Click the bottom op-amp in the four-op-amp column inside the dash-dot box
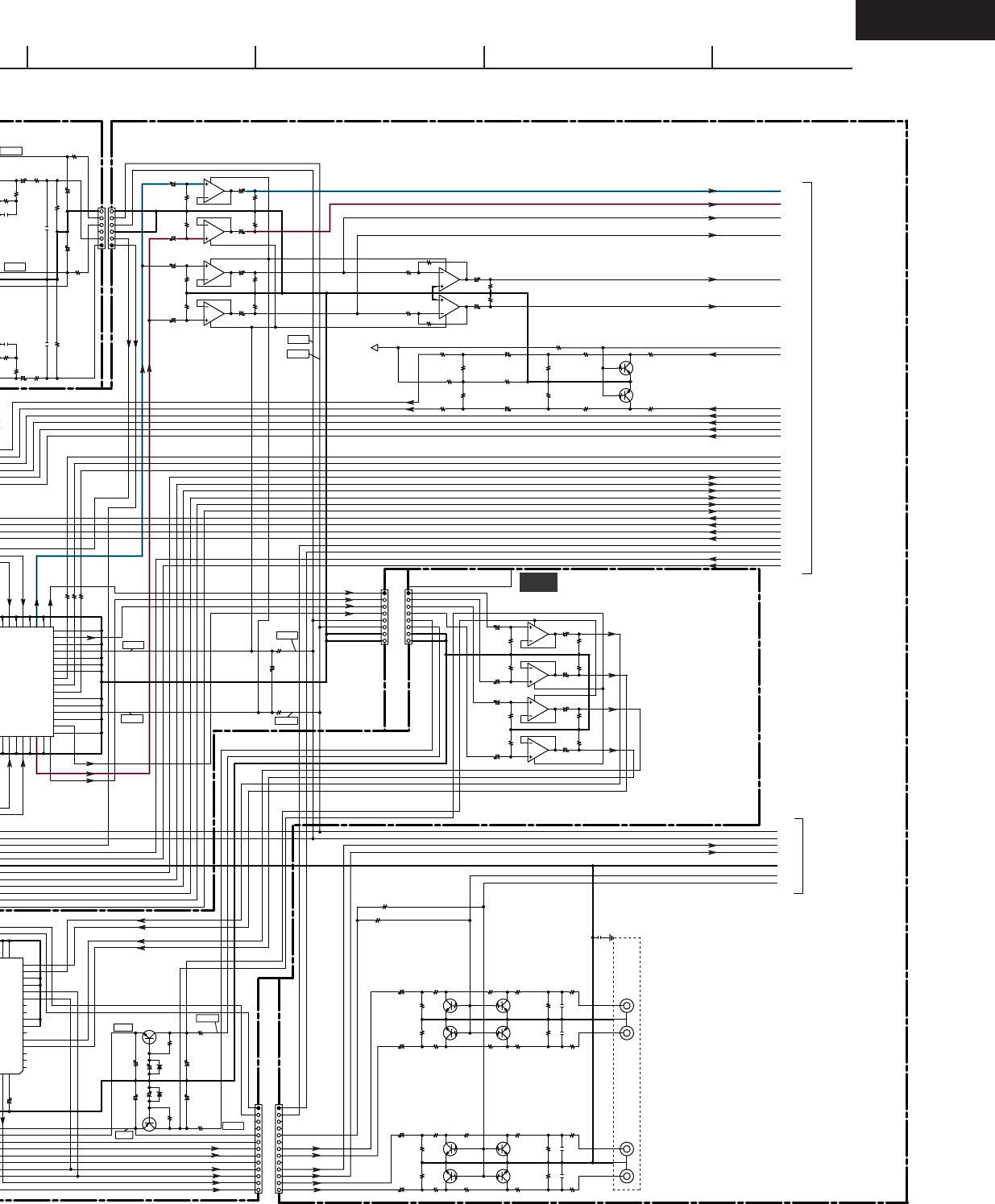The image size is (995, 1204). click(x=538, y=751)
